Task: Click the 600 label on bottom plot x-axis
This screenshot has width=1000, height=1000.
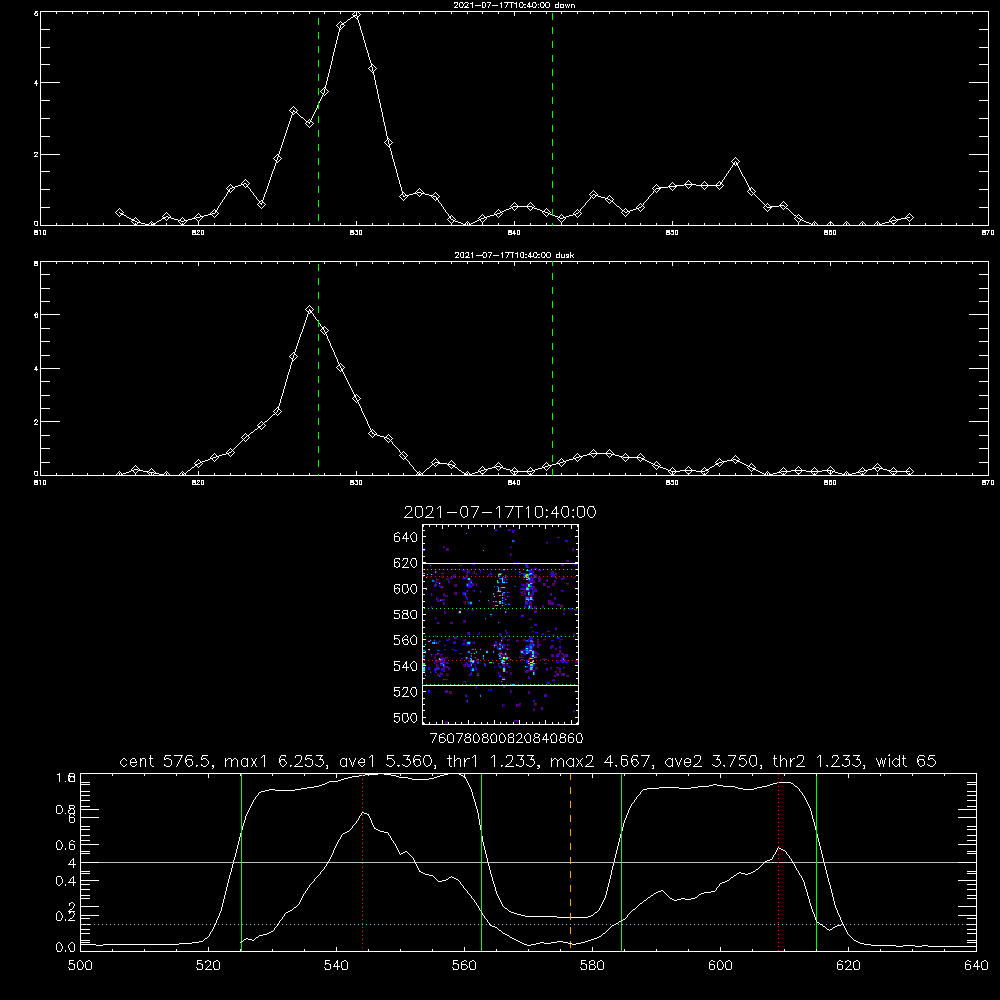Action: 720,966
